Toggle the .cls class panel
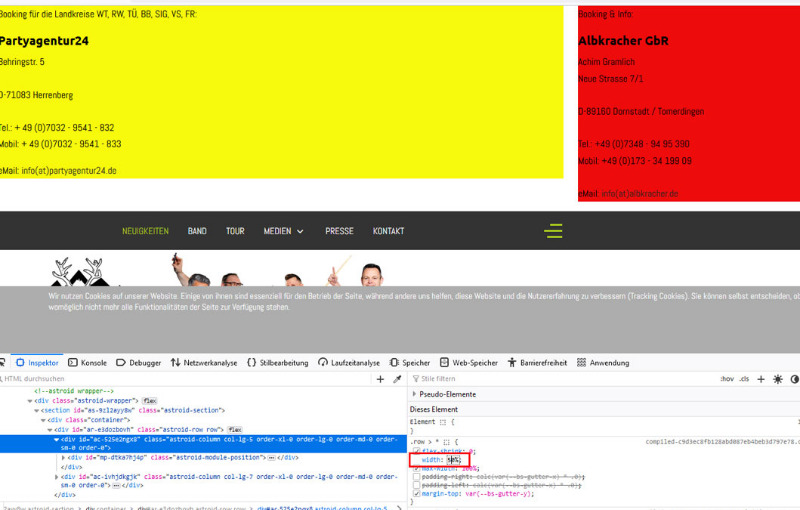 [744, 379]
